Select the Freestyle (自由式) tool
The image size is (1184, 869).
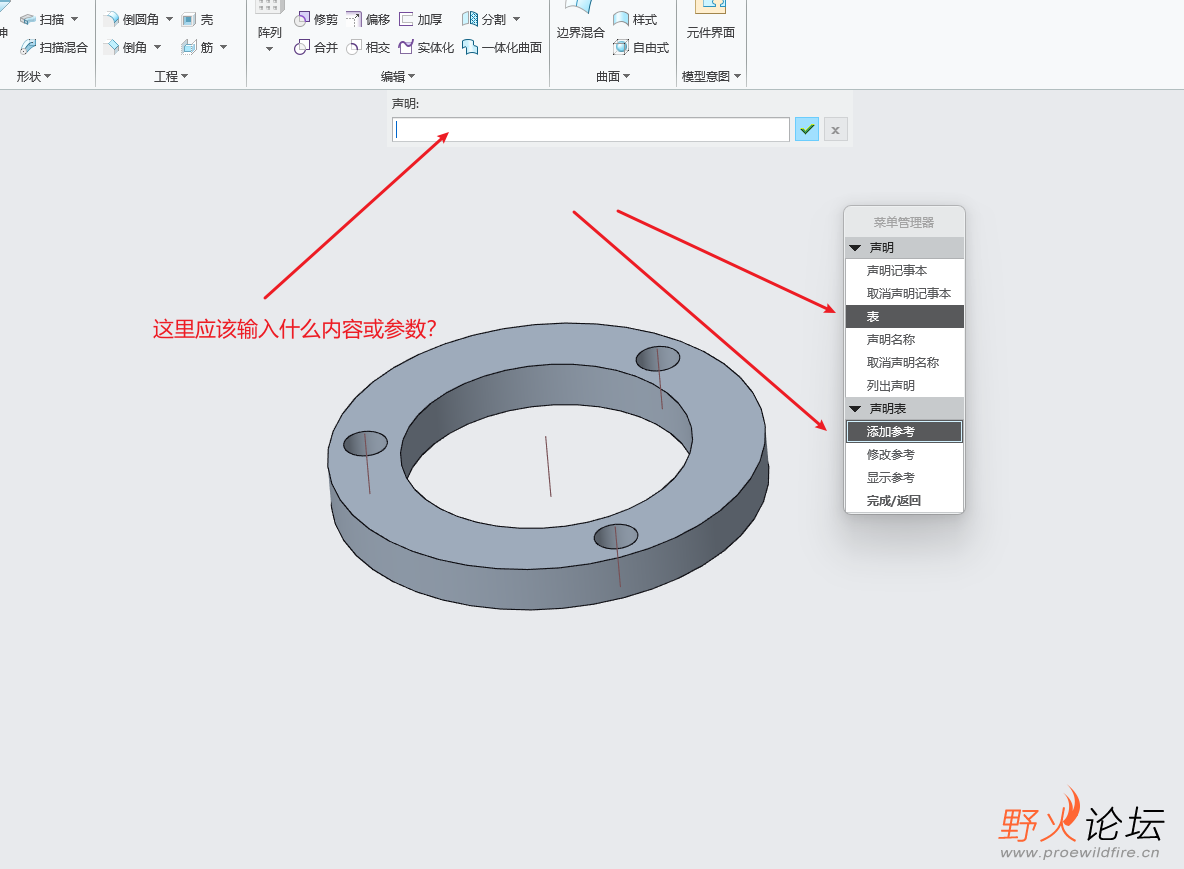[641, 47]
